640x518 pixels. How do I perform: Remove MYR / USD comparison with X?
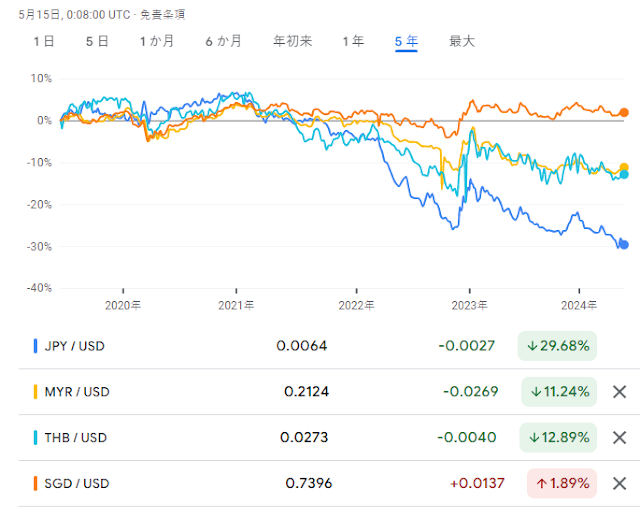620,392
